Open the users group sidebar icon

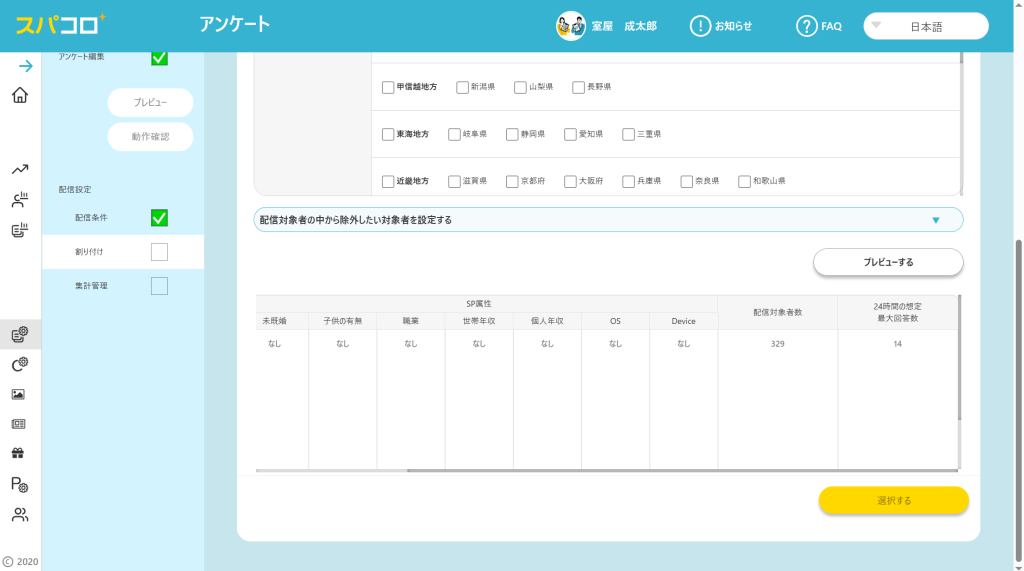pyautogui.click(x=20, y=515)
